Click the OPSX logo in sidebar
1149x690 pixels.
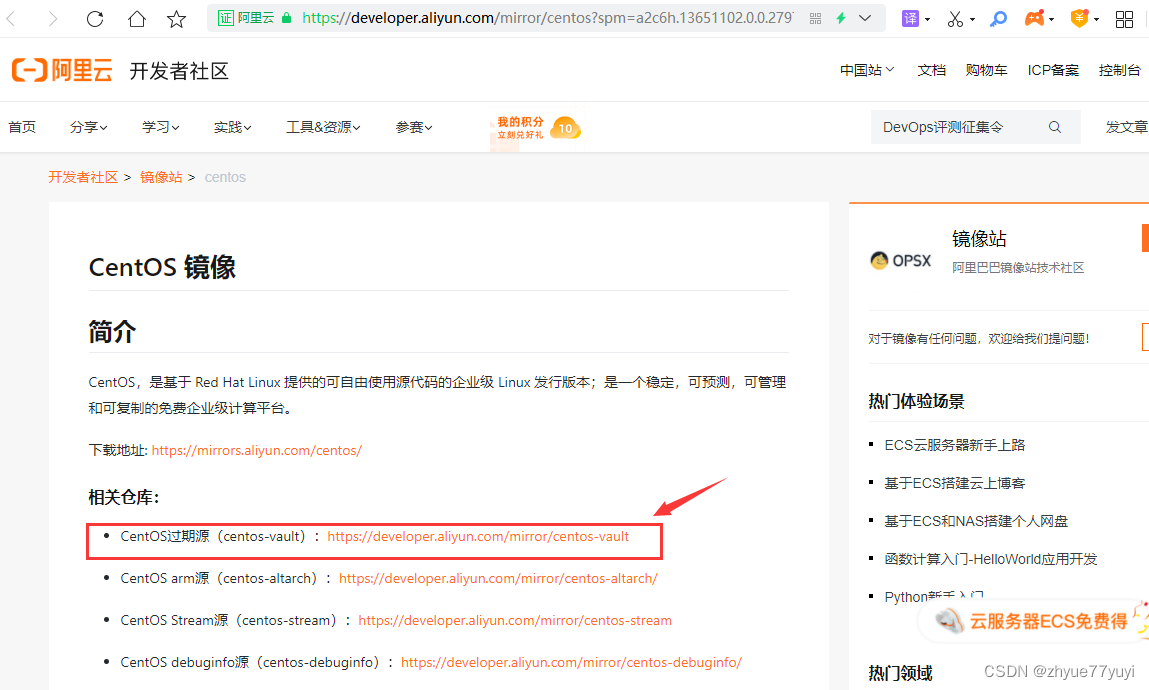point(901,260)
